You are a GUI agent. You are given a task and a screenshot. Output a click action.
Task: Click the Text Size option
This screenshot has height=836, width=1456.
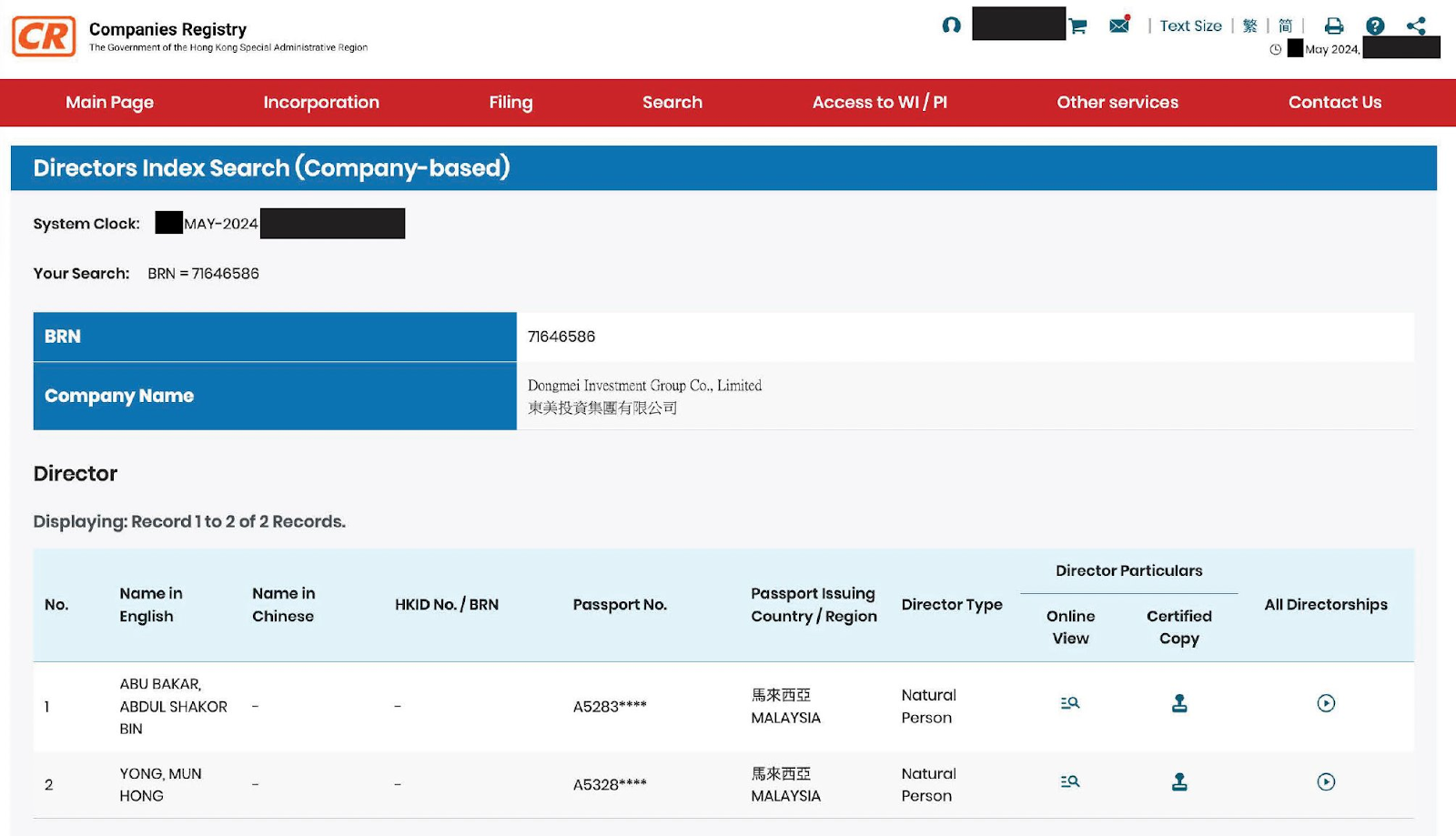point(1190,25)
